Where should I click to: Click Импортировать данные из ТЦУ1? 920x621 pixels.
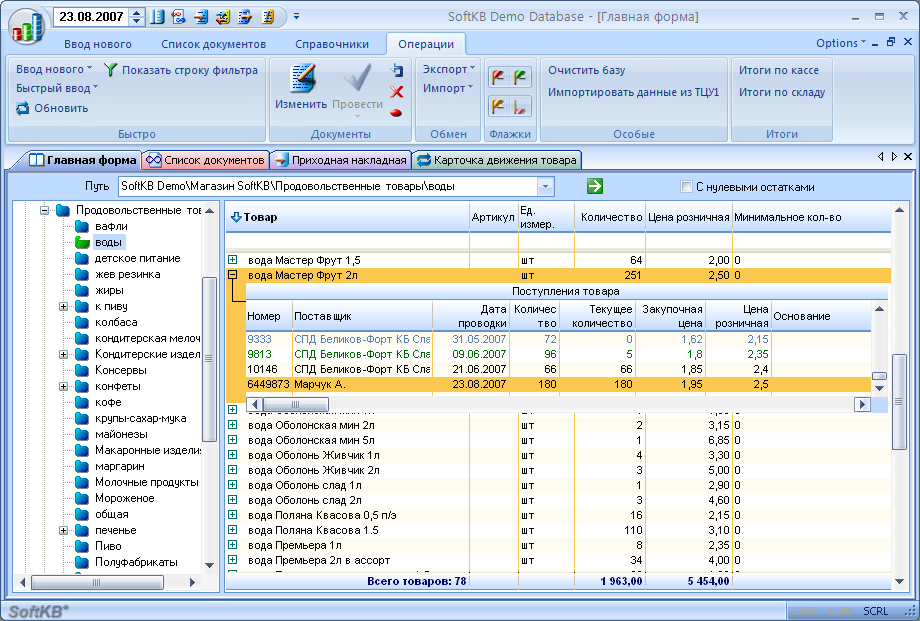click(633, 92)
